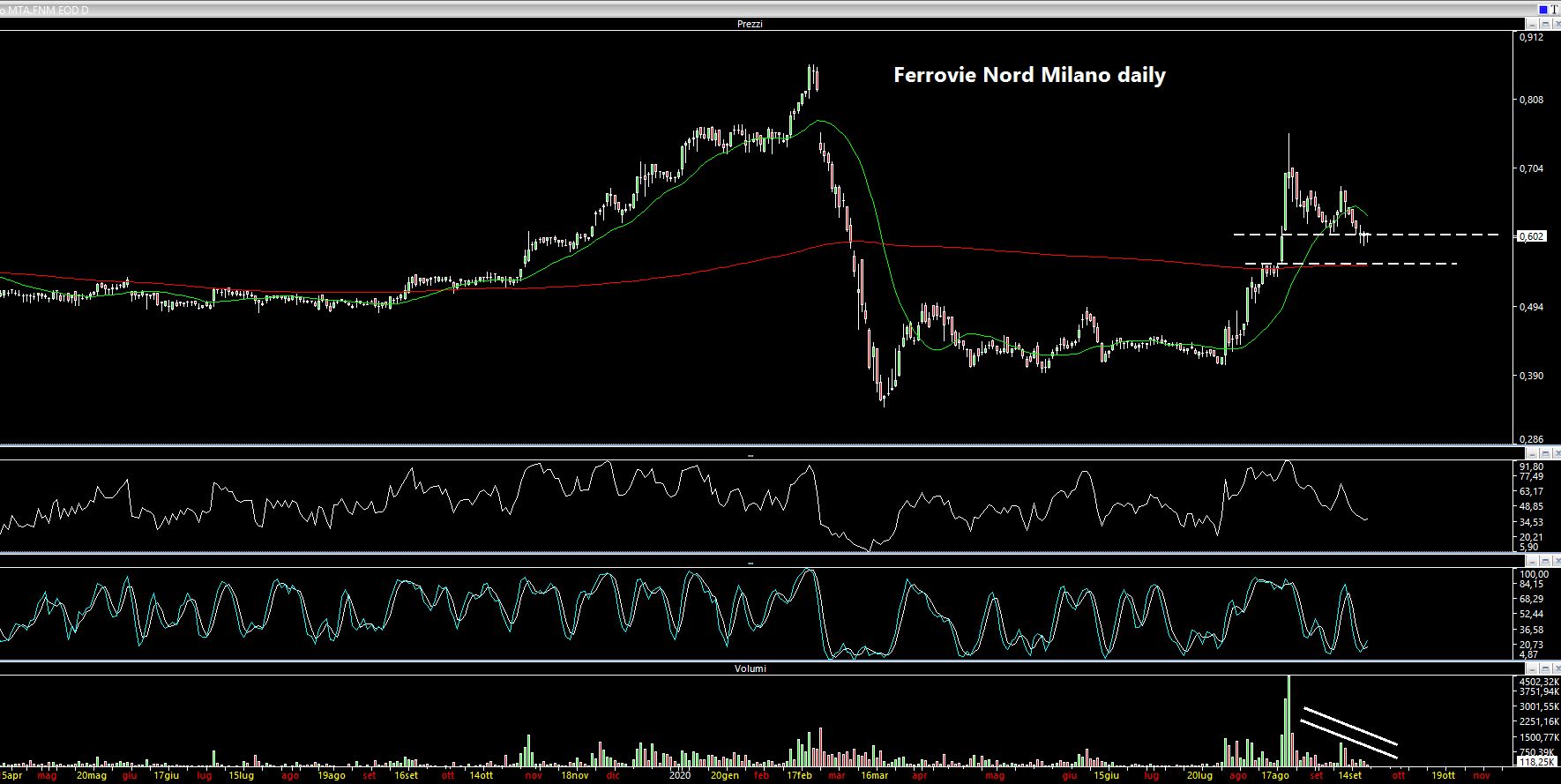Click the 4502,32K volume axis value
Image resolution: width=1561 pixels, height=784 pixels.
(1538, 682)
